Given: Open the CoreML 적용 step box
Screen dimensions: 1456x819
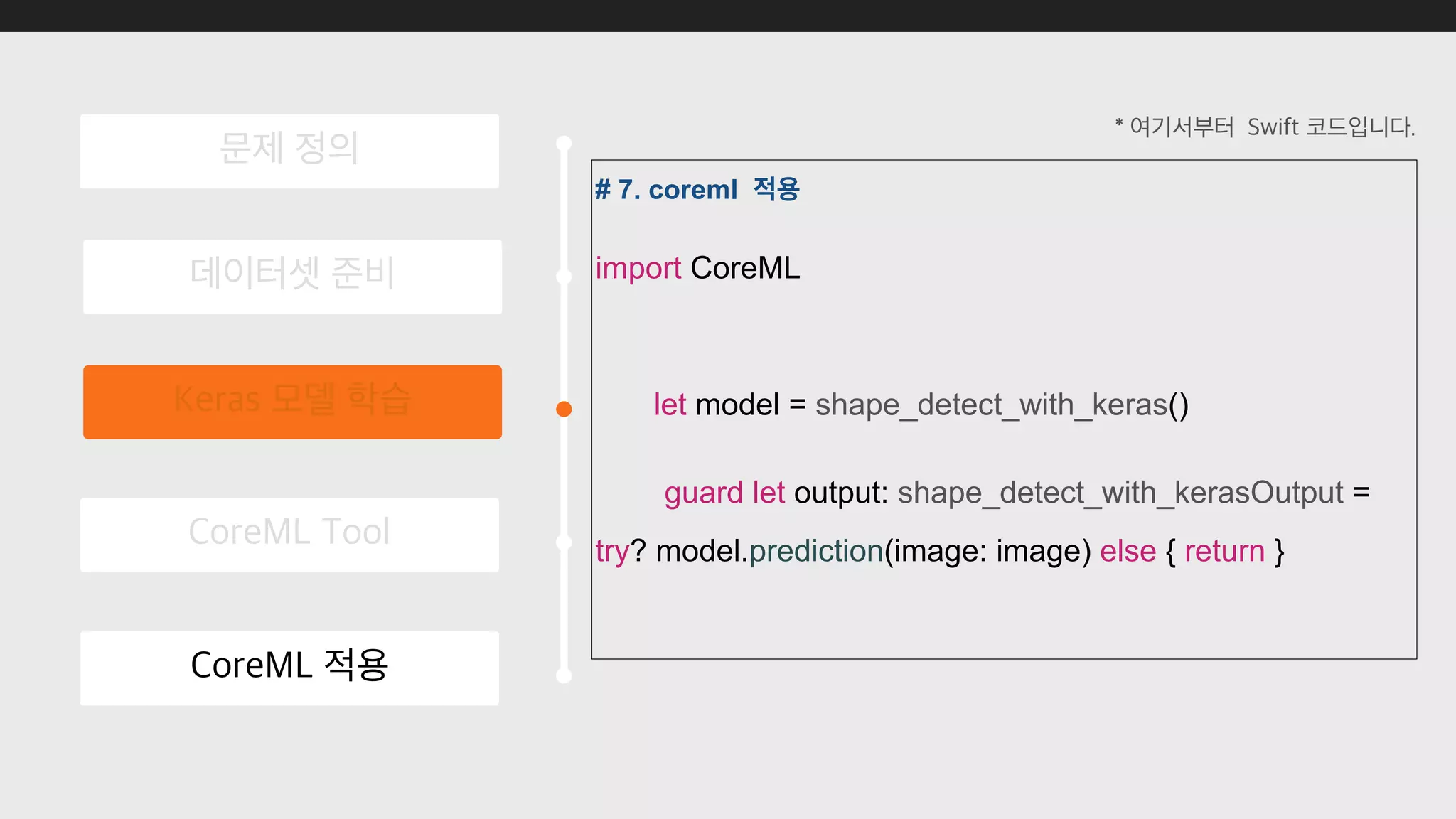Looking at the screenshot, I should point(289,668).
